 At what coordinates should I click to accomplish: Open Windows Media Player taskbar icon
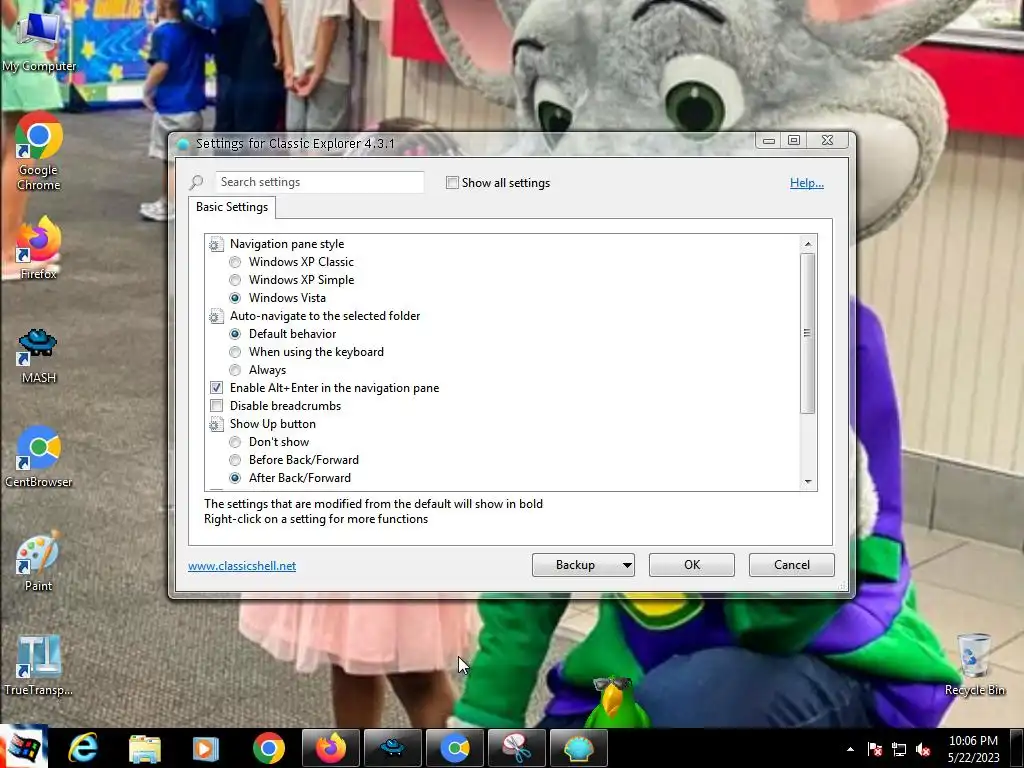click(x=206, y=748)
